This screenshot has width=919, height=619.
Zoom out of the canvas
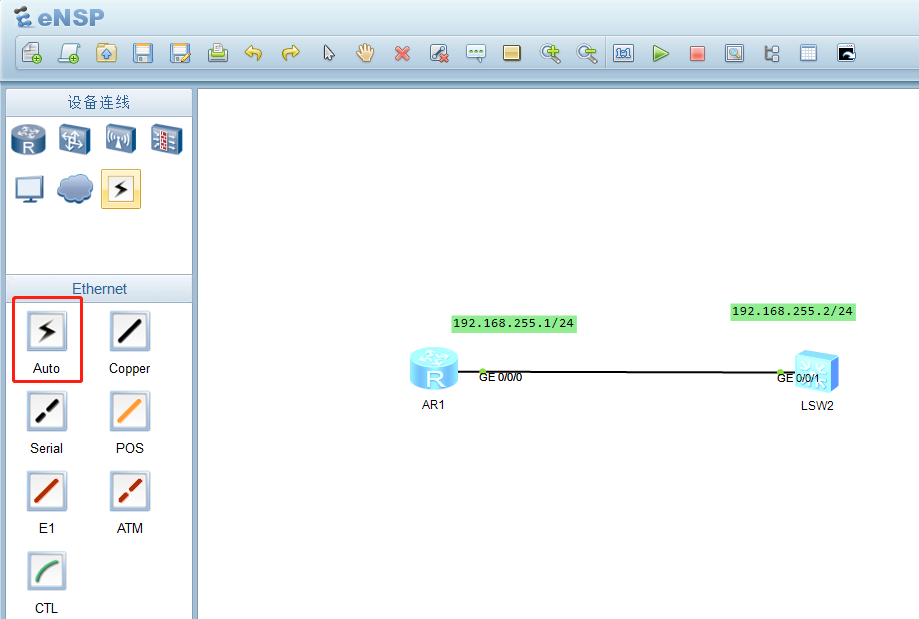[587, 53]
